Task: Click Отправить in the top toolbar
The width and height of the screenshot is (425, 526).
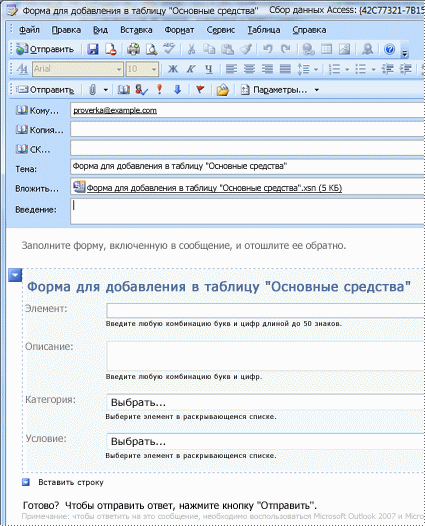Action: pos(45,49)
